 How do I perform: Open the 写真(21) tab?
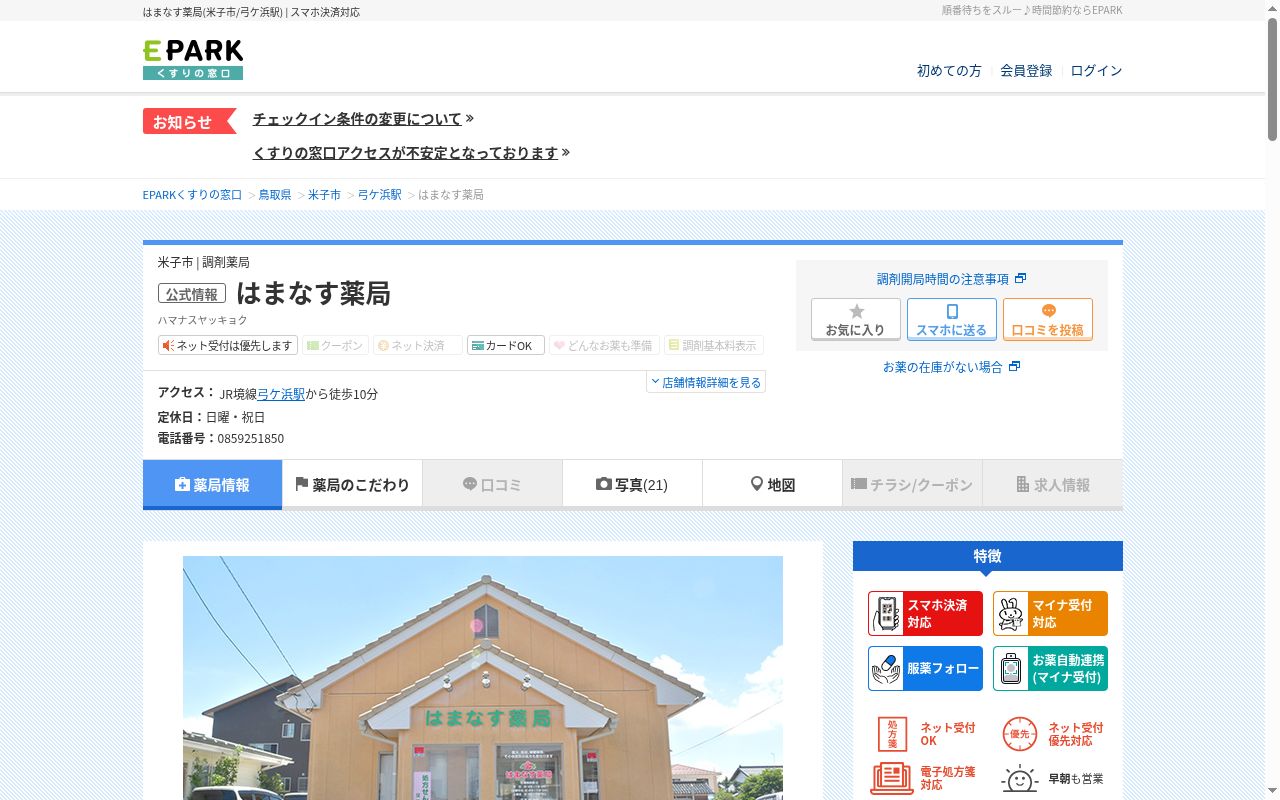coord(632,485)
